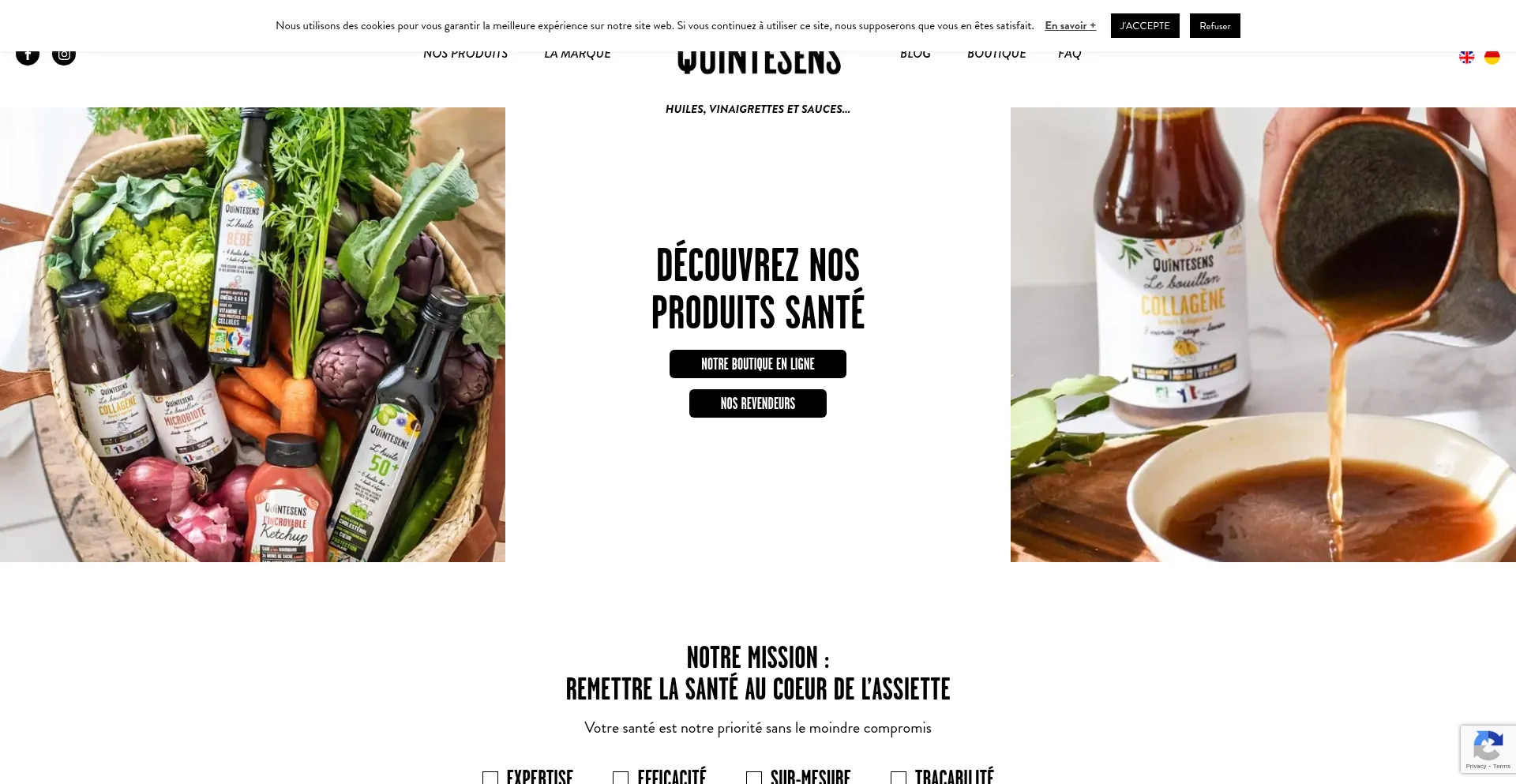
Task: Click 'Nos revendeurs' button
Action: (x=758, y=403)
